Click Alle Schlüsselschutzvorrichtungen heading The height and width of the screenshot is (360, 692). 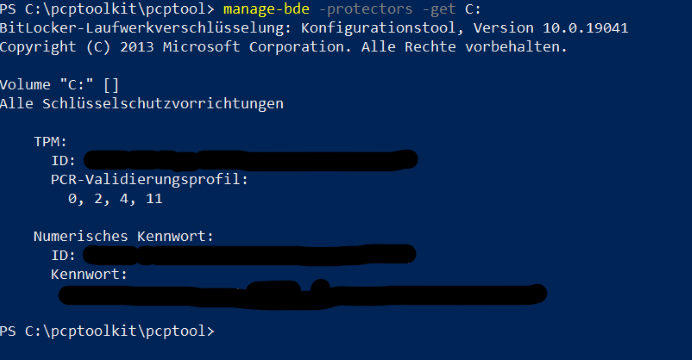point(142,104)
